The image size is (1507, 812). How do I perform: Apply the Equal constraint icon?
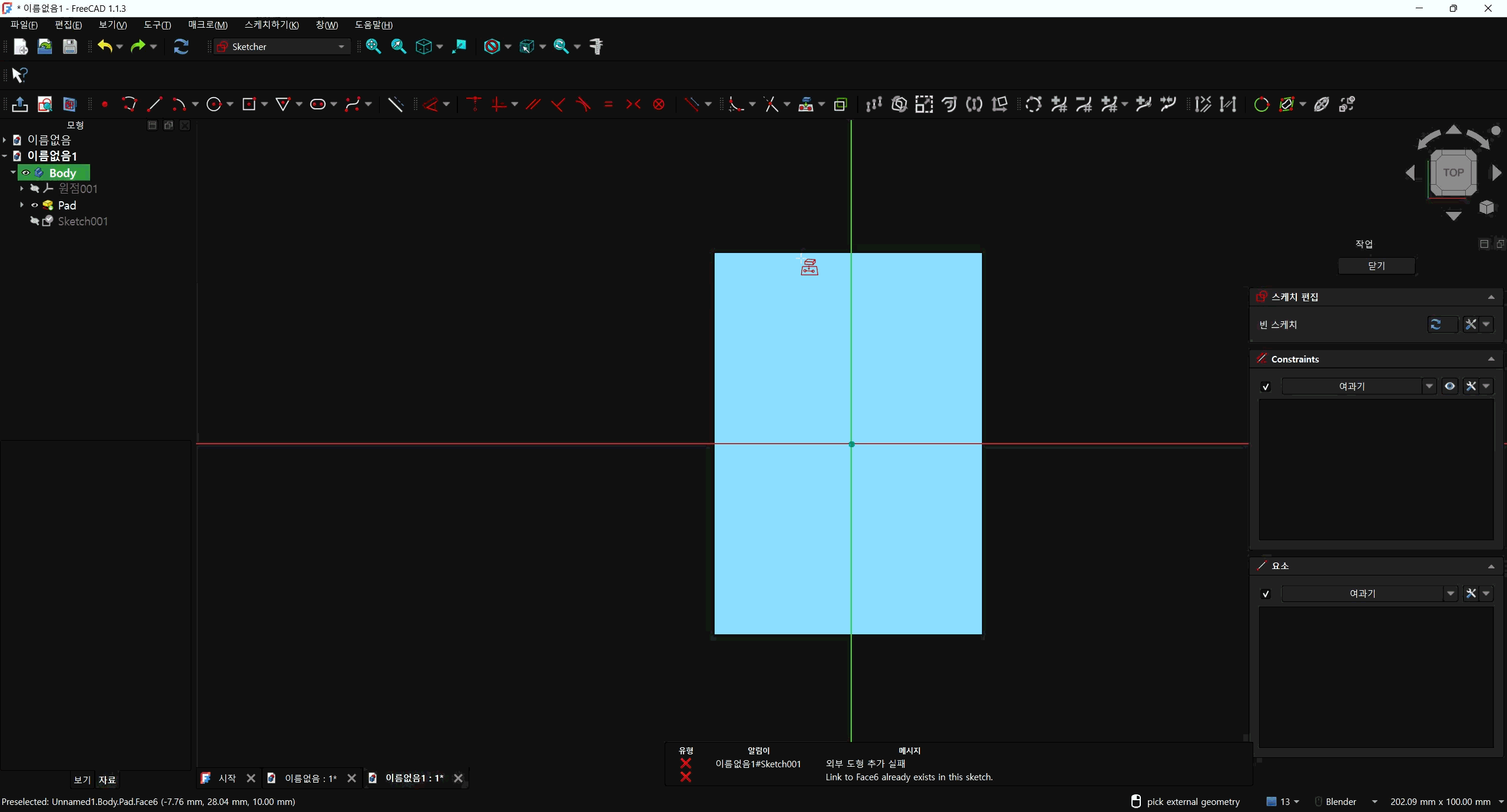pyautogui.click(x=609, y=105)
